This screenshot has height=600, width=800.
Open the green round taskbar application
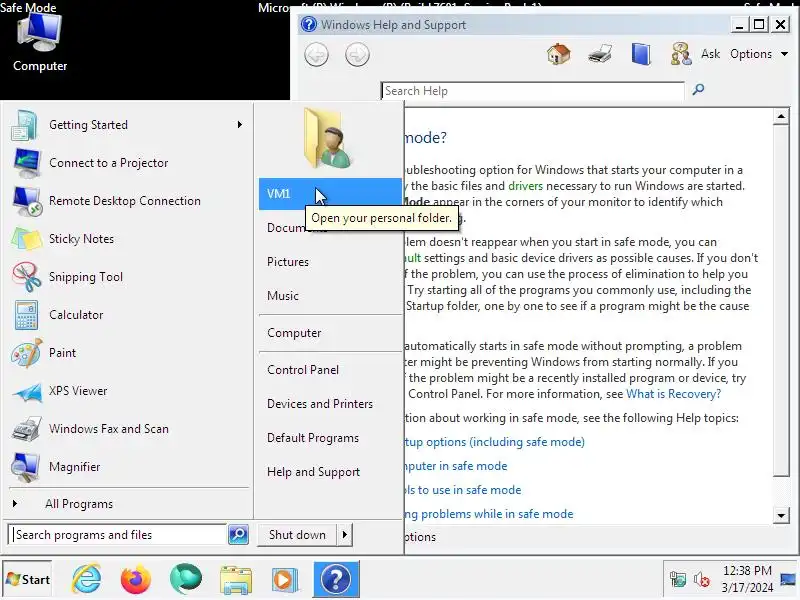186,579
